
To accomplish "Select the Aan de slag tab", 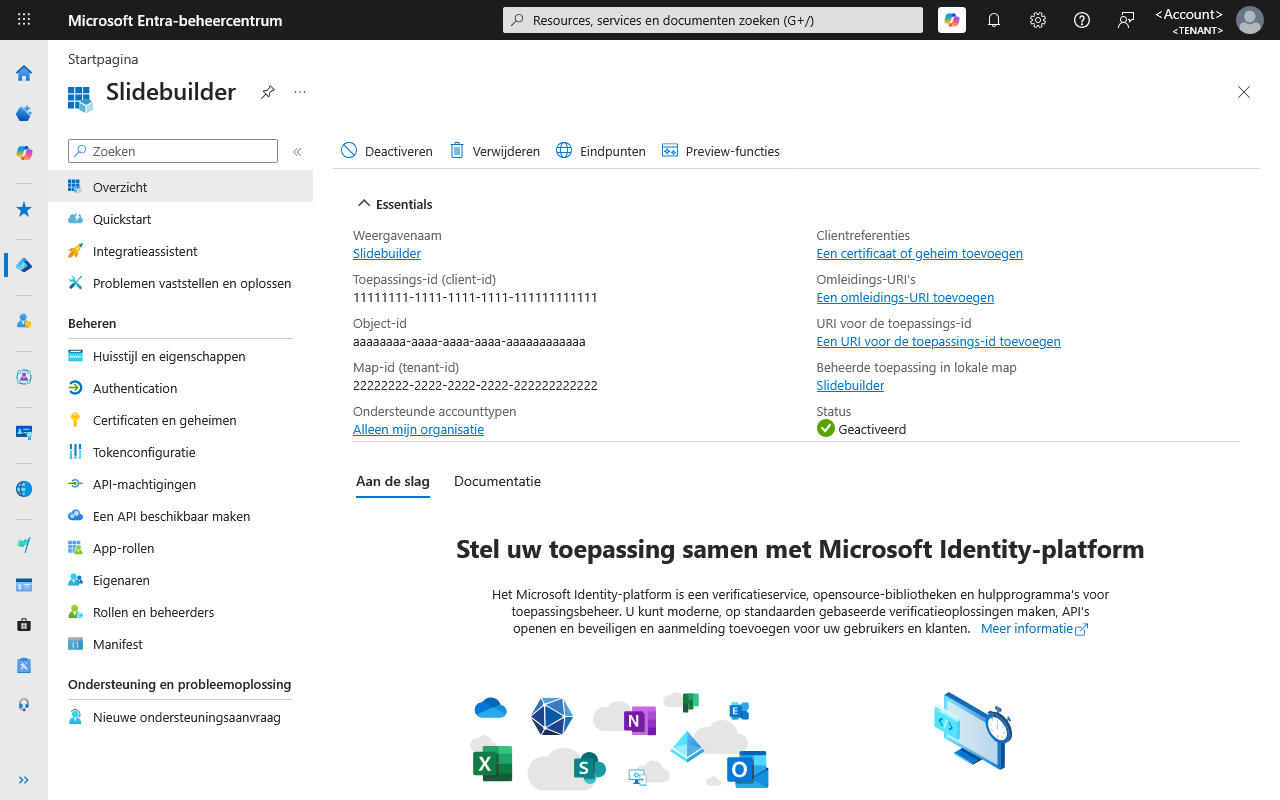I will 393,481.
